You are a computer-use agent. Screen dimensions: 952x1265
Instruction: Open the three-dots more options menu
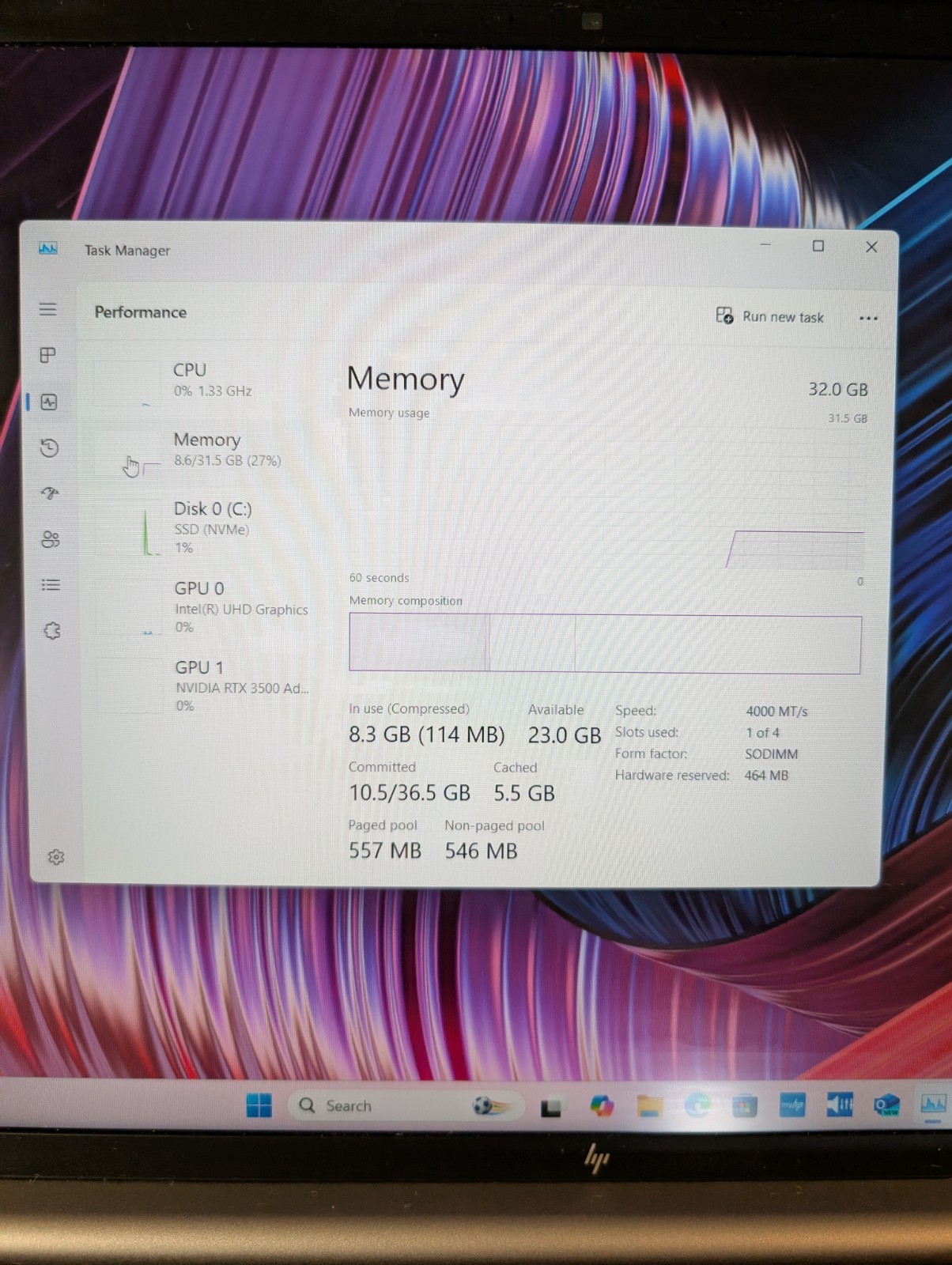click(868, 318)
